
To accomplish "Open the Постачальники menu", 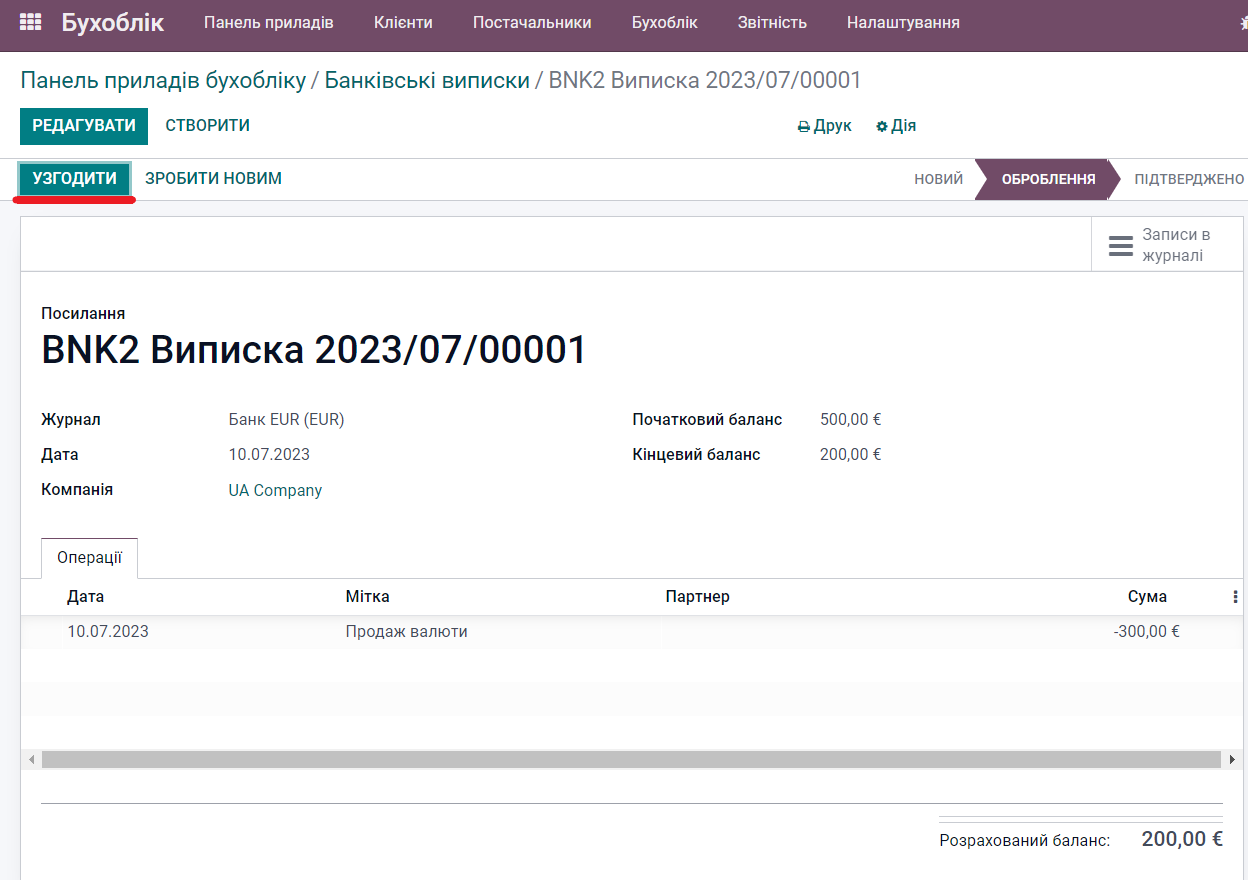I will [532, 22].
